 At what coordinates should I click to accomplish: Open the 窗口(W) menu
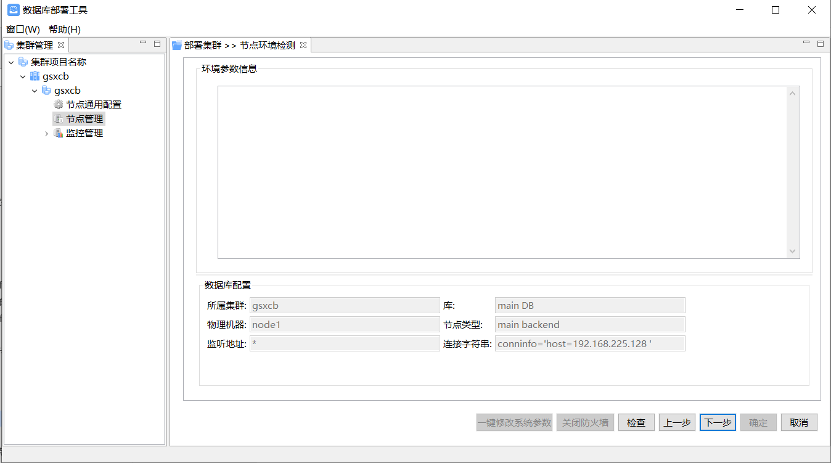click(x=23, y=29)
